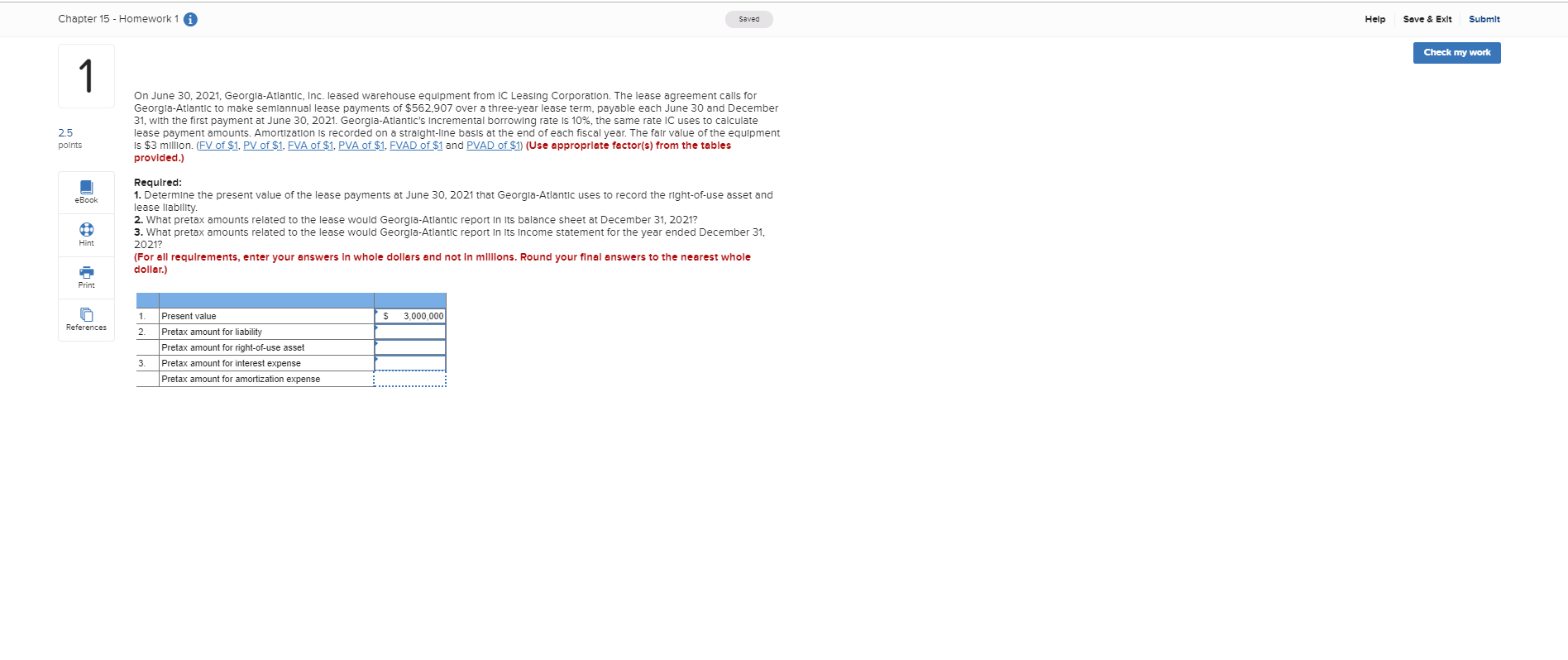Image resolution: width=1568 pixels, height=660 pixels.
Task: Click the question number 1 box
Action: point(86,76)
